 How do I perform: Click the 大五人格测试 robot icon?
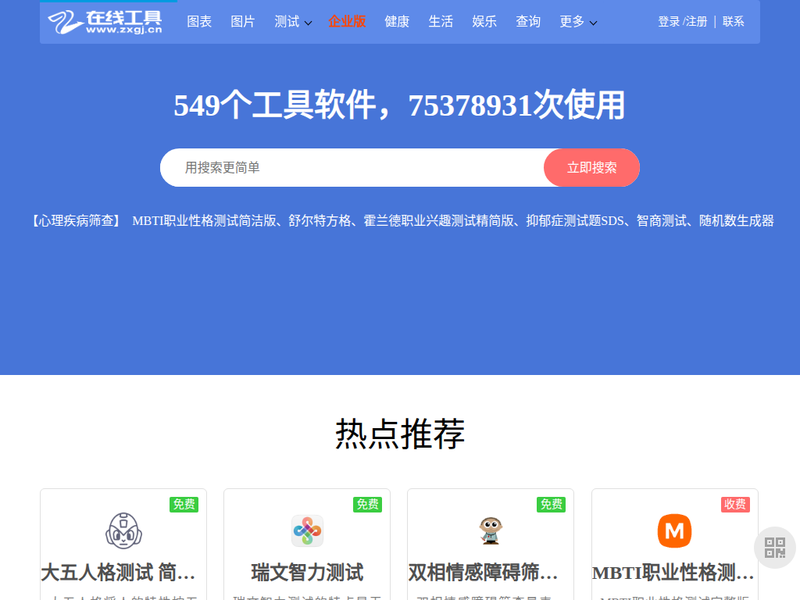123,530
